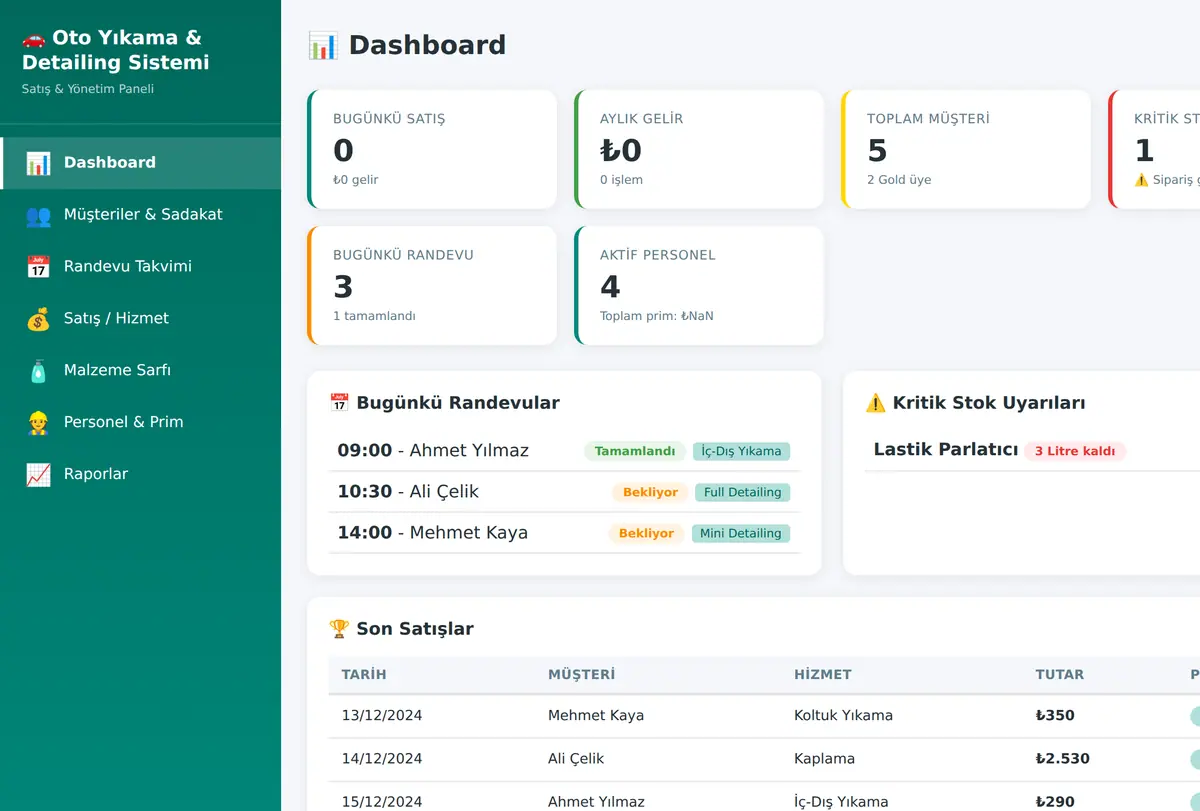Screen dimensions: 1200x811
Task: Click the Aylık Gelir stat card
Action: [x=699, y=149]
